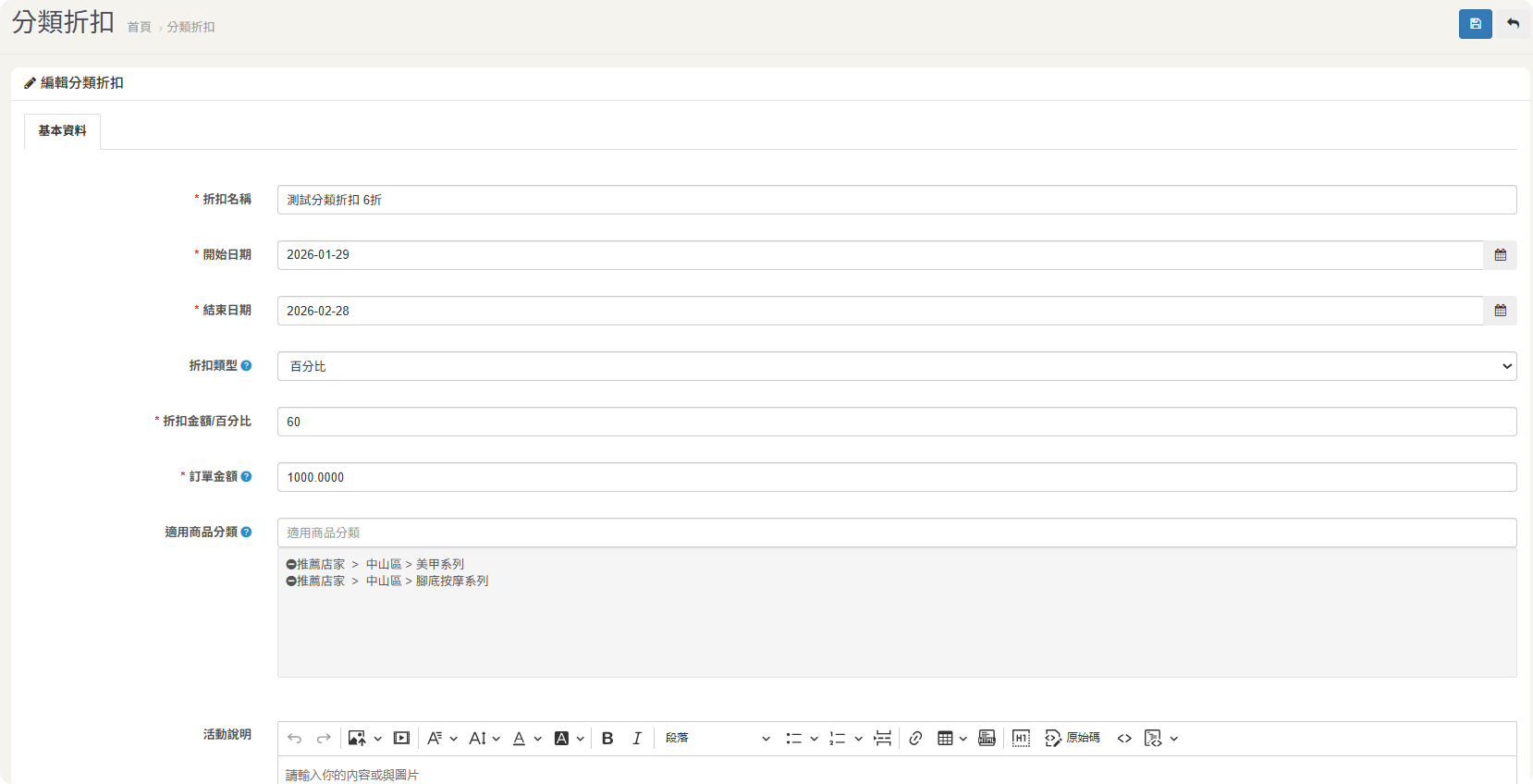Remove the 美甲系列 category entry

pyautogui.click(x=291, y=565)
